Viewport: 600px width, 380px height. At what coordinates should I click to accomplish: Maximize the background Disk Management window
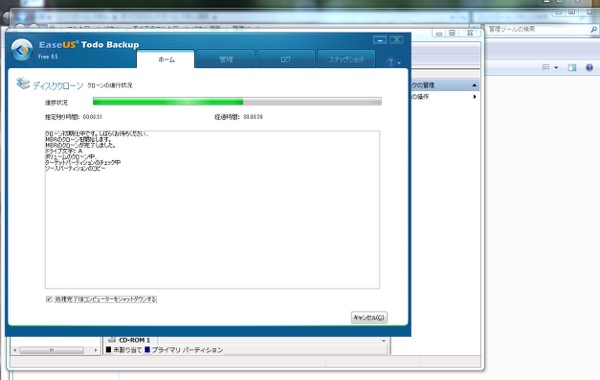tap(452, 34)
